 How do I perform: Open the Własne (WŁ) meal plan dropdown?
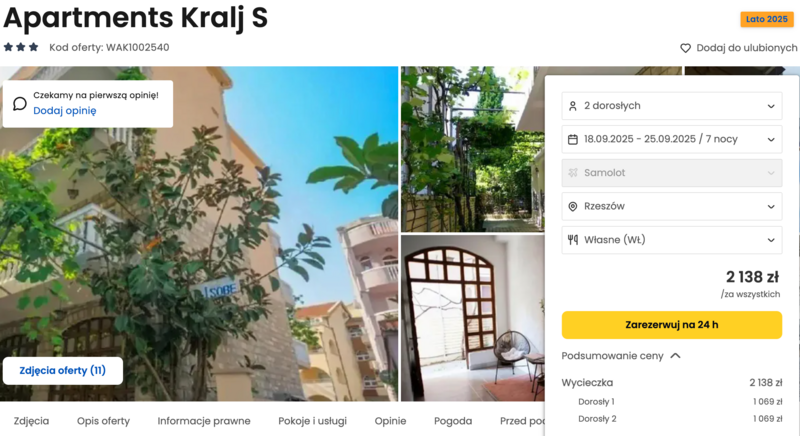(671, 240)
